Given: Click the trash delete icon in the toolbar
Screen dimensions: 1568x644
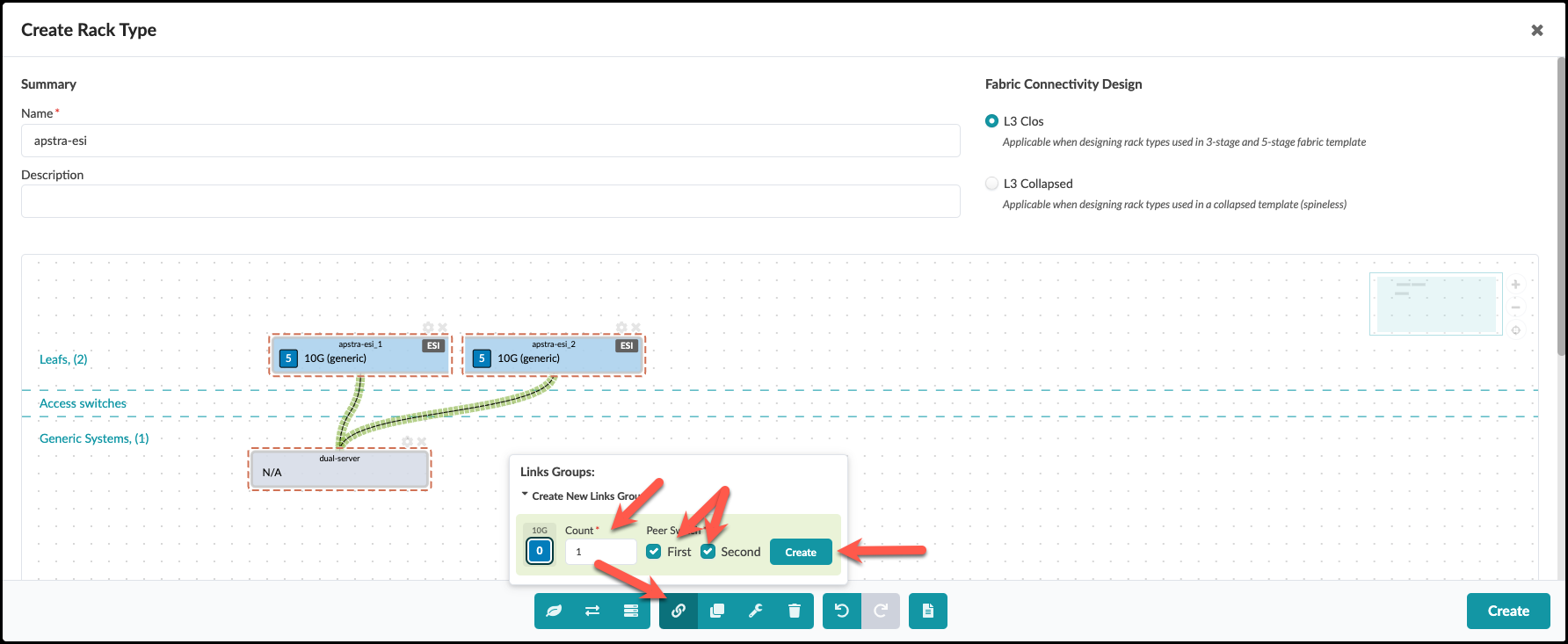Looking at the screenshot, I should (795, 611).
